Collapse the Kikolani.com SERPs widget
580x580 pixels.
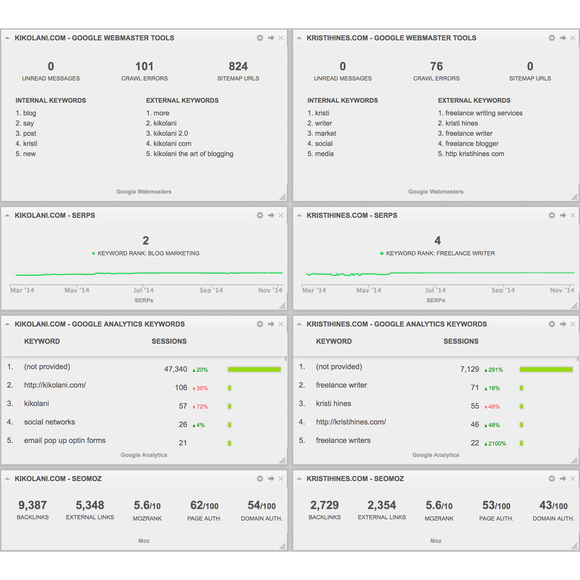7,215
